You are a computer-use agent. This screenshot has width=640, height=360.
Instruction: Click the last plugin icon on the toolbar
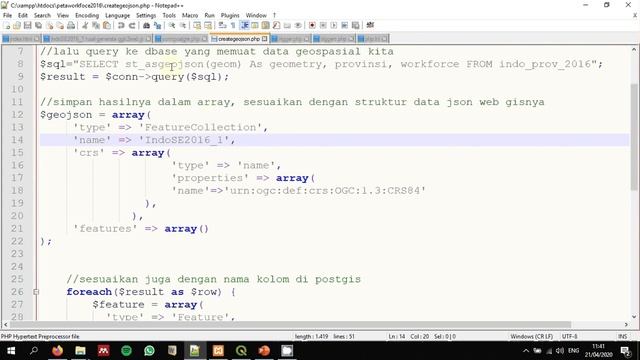370,25
